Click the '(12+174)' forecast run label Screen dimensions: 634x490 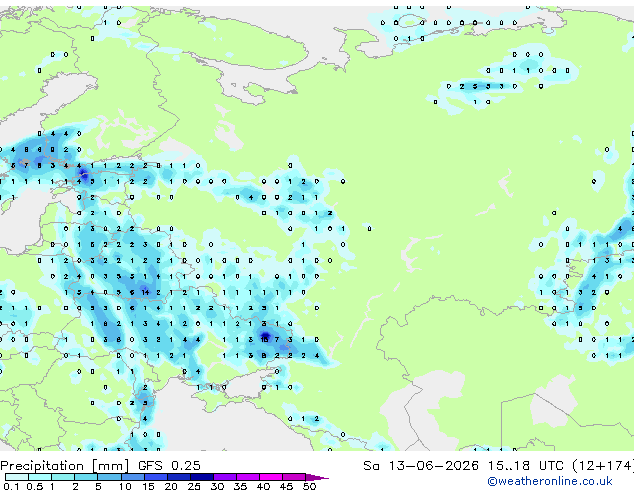[x=603, y=466]
